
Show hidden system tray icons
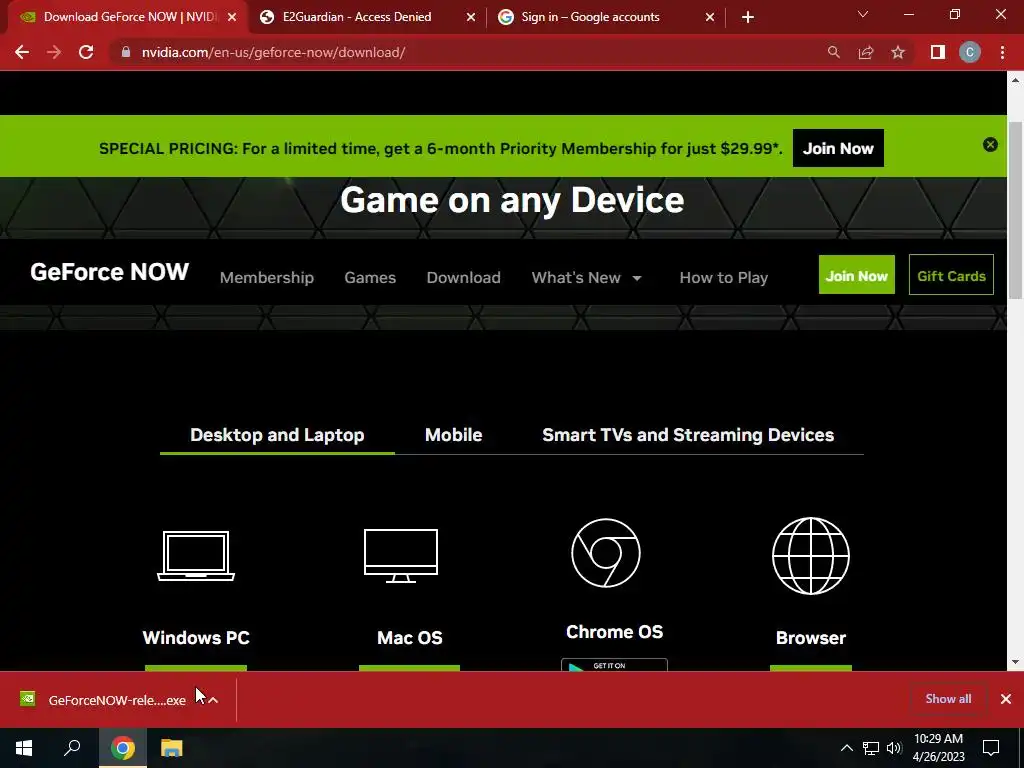coord(846,748)
